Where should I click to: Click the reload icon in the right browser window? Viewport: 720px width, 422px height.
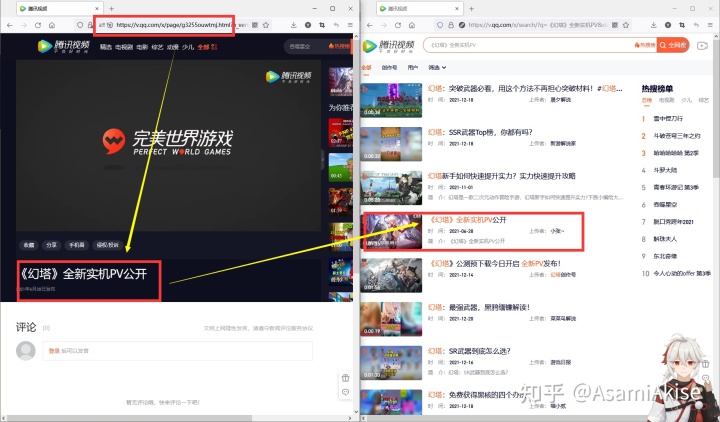pos(398,25)
